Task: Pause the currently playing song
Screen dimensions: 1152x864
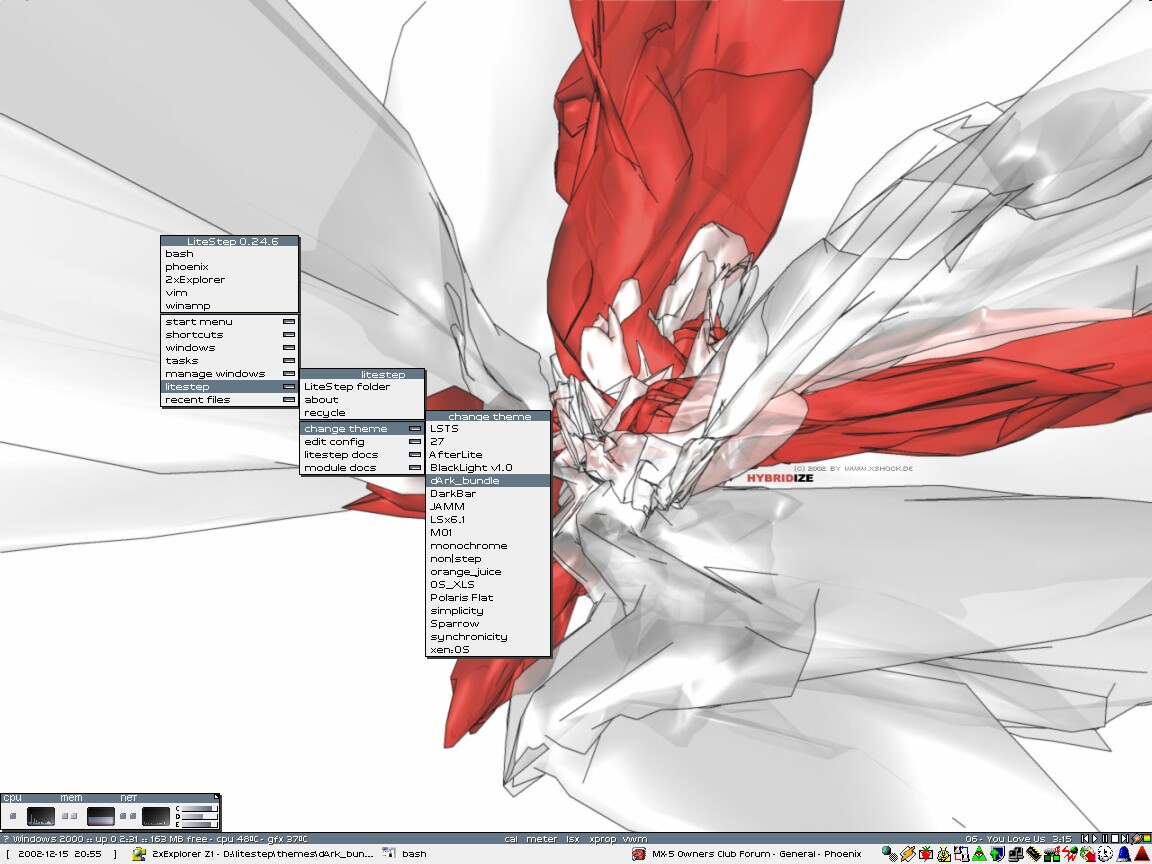Action: click(x=1105, y=839)
